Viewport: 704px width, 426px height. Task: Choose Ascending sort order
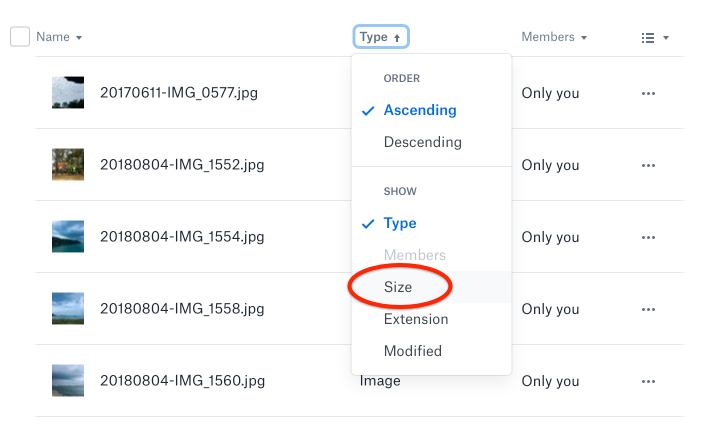click(420, 110)
